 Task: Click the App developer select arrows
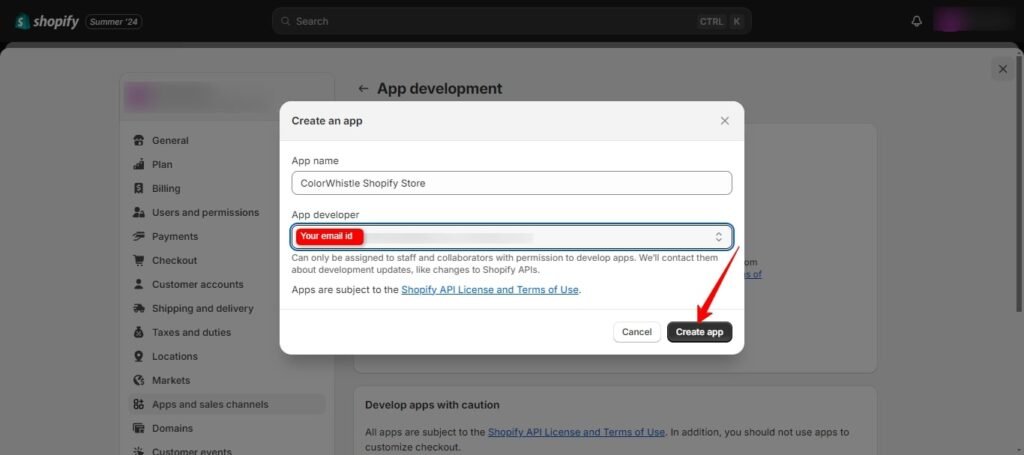tap(718, 236)
